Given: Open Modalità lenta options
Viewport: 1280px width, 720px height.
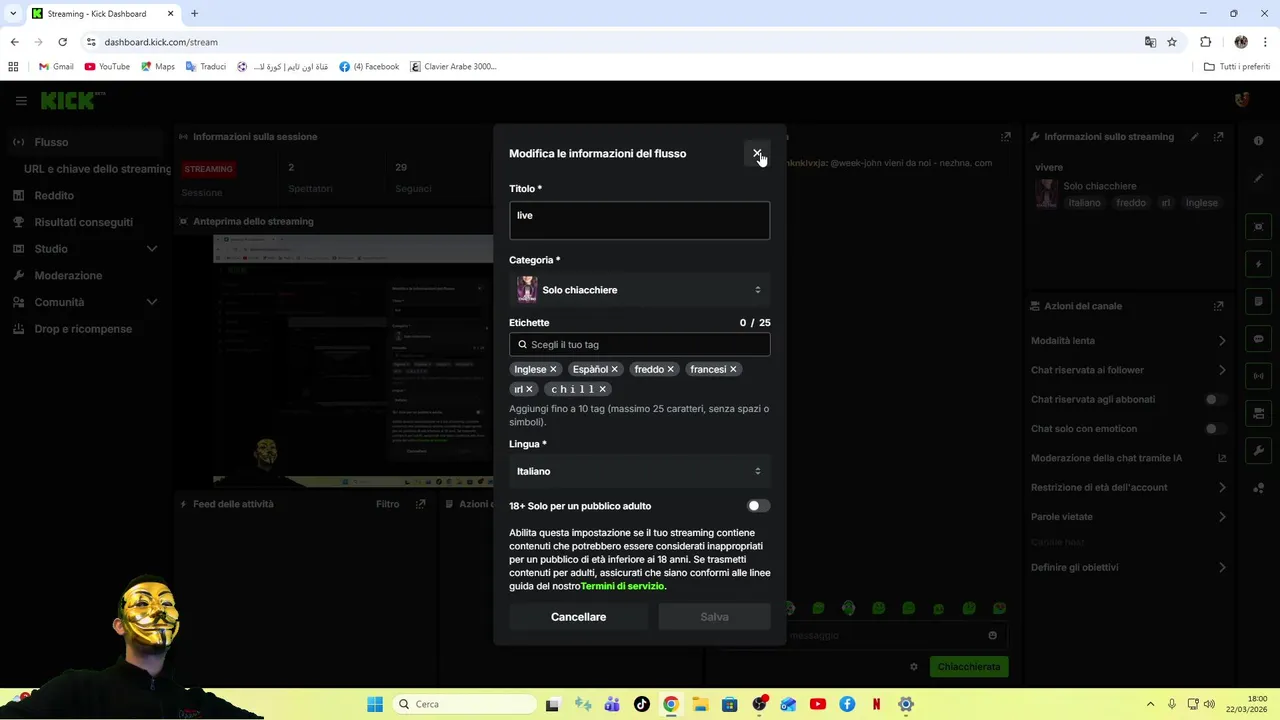Looking at the screenshot, I should pyautogui.click(x=1129, y=341).
